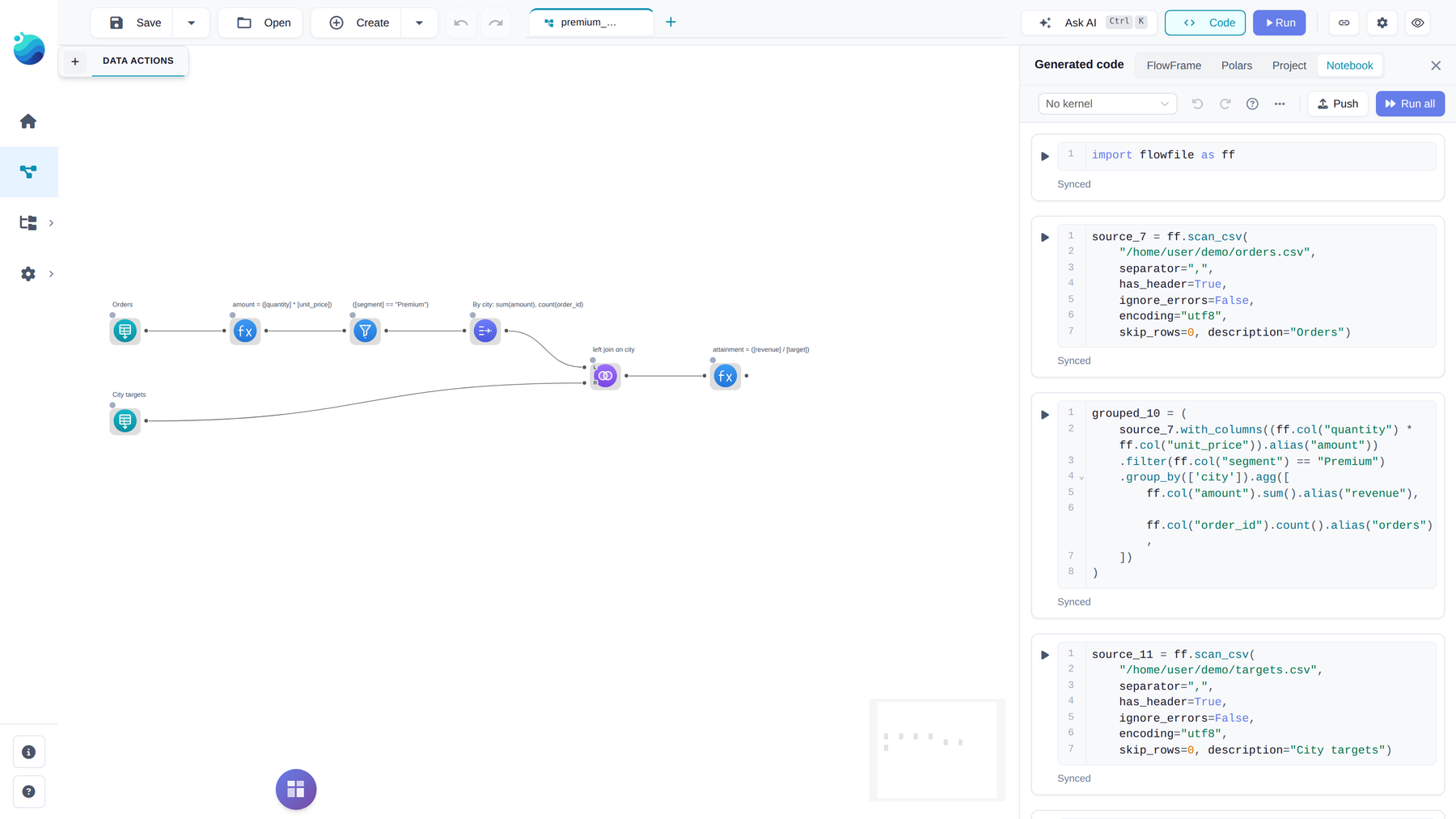Expand the file manager sidebar chevron

[x=51, y=223]
